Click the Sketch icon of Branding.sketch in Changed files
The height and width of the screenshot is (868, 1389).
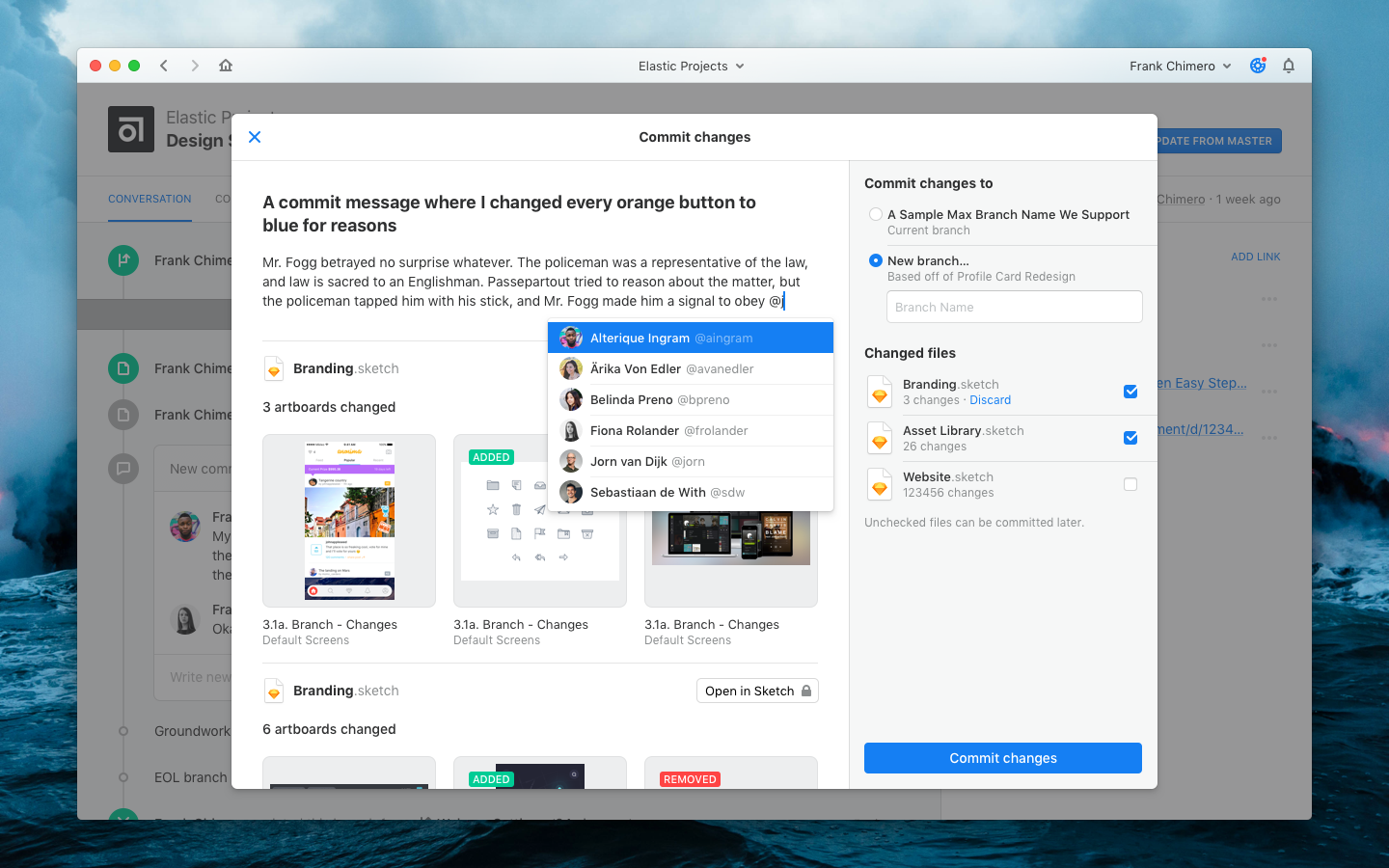880,392
